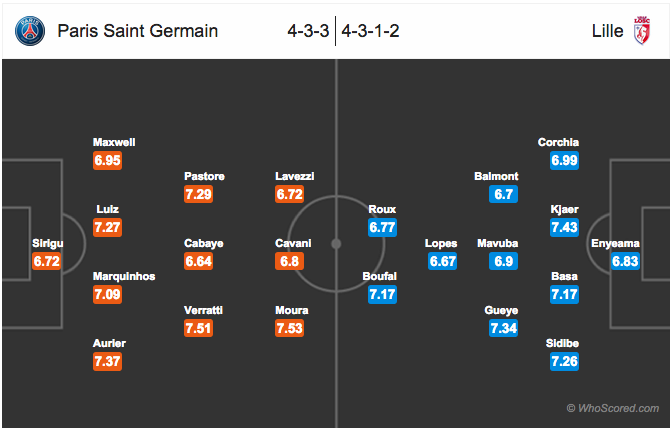Click the Lille club crest

pos(642,31)
